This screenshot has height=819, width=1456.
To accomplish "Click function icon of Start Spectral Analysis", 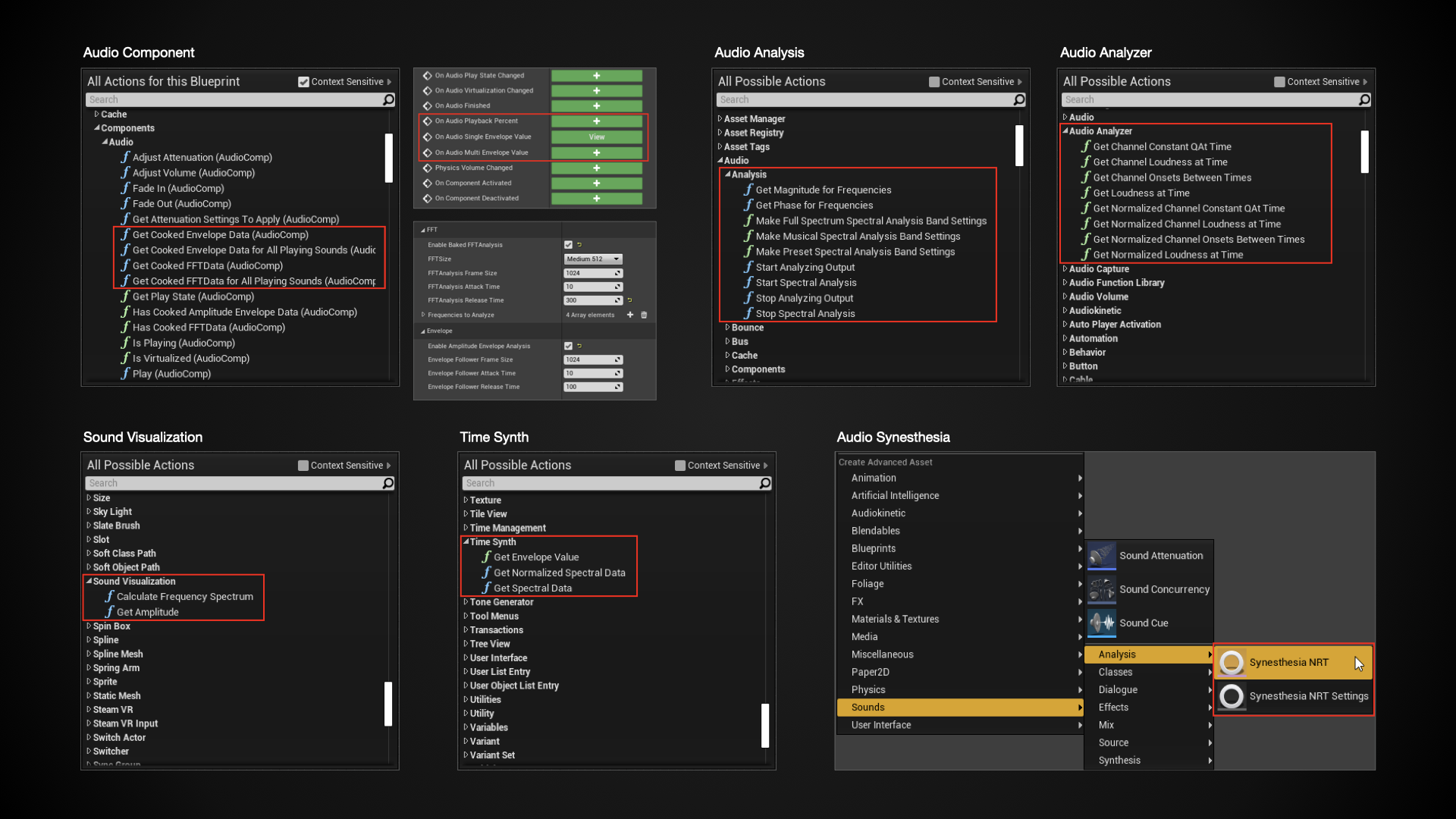I will [748, 282].
